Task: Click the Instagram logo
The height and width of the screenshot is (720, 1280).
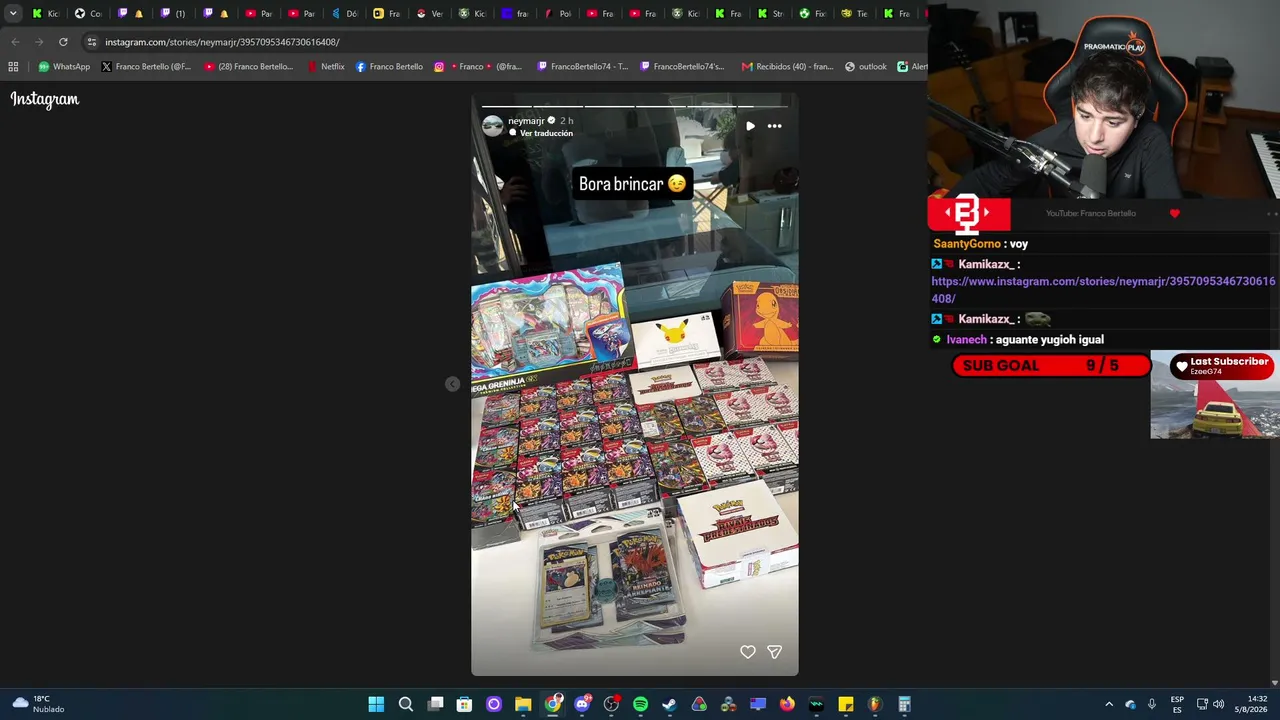Action: pyautogui.click(x=45, y=99)
